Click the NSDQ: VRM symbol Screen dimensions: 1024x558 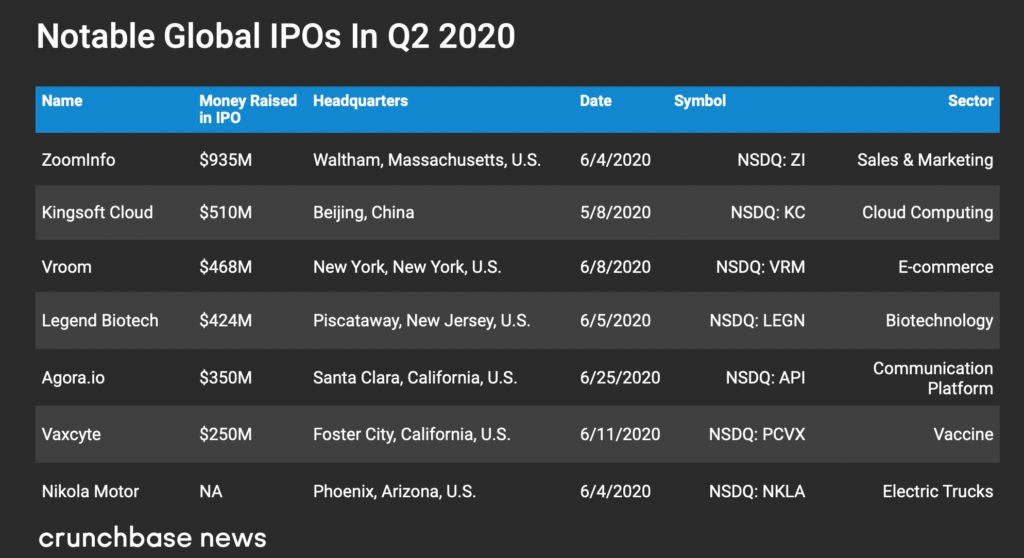point(761,267)
